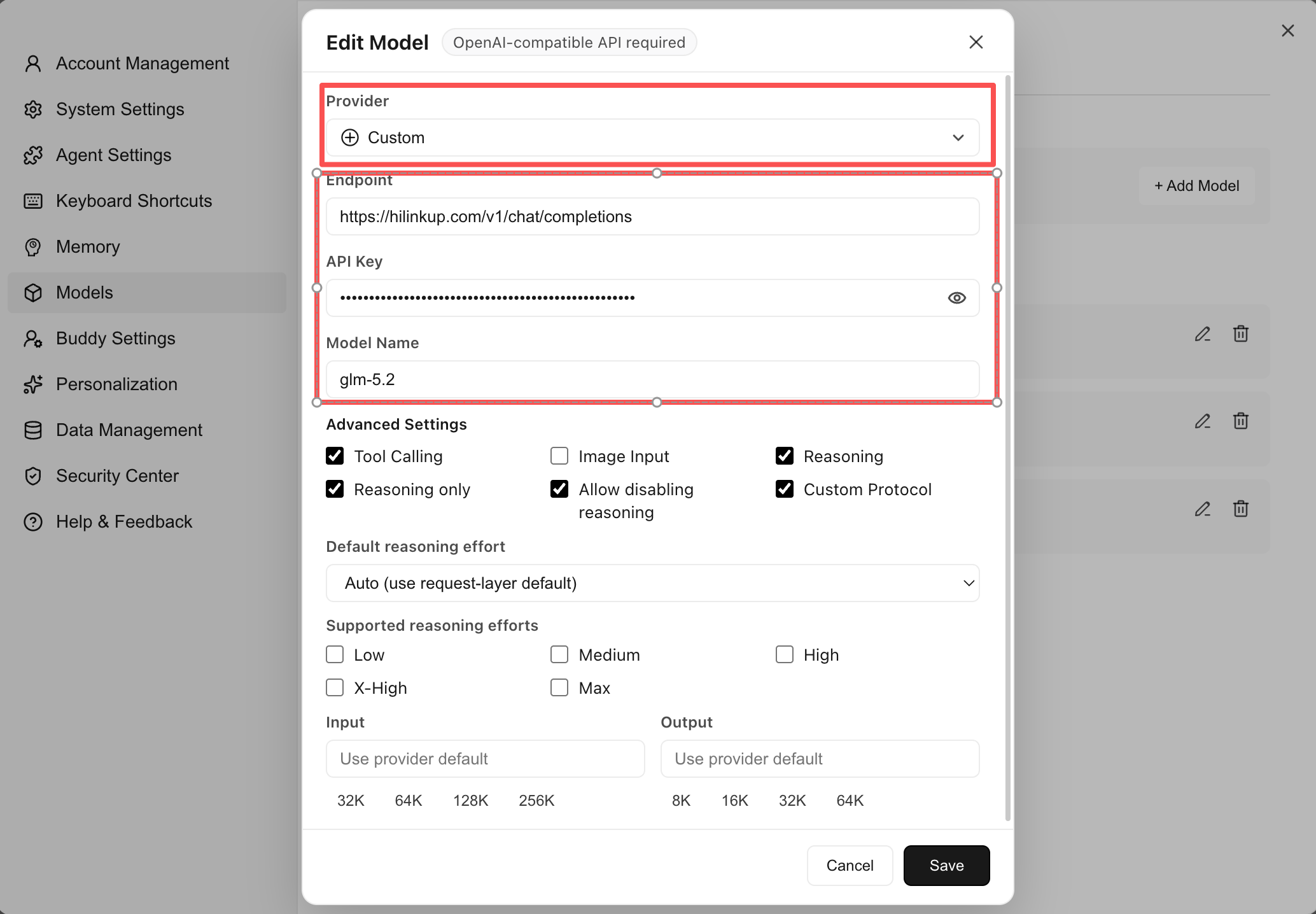This screenshot has width=1316, height=914.
Task: Click the dialog's vertical scrollbar
Action: [x=1007, y=448]
